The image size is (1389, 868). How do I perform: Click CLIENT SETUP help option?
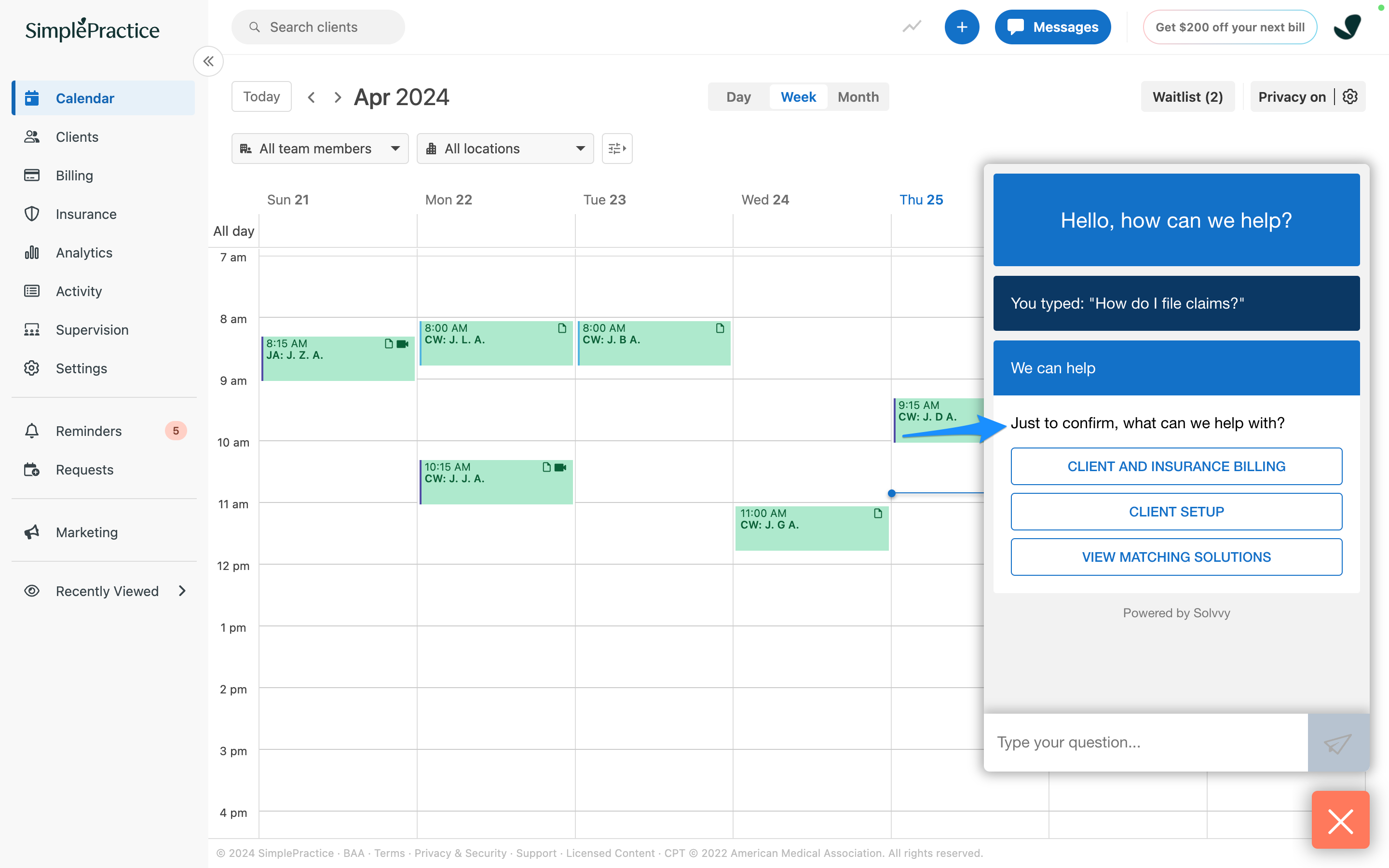tap(1176, 511)
